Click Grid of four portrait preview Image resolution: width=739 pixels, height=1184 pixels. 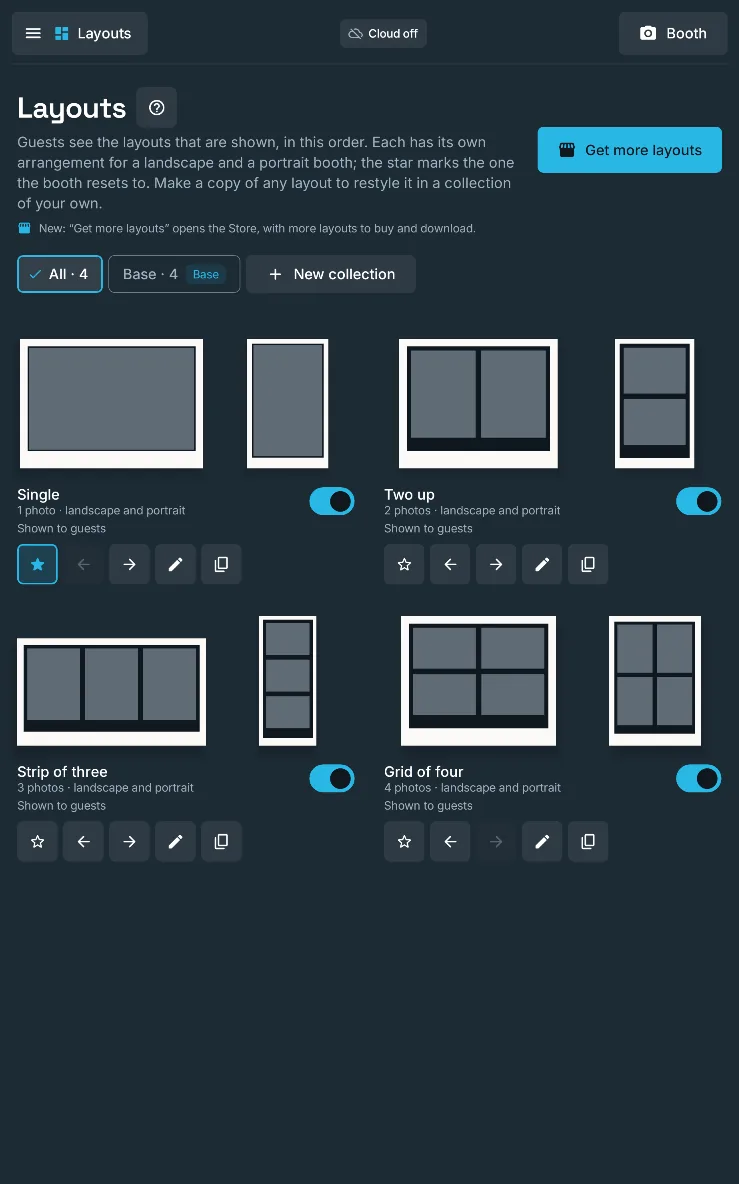tap(655, 680)
